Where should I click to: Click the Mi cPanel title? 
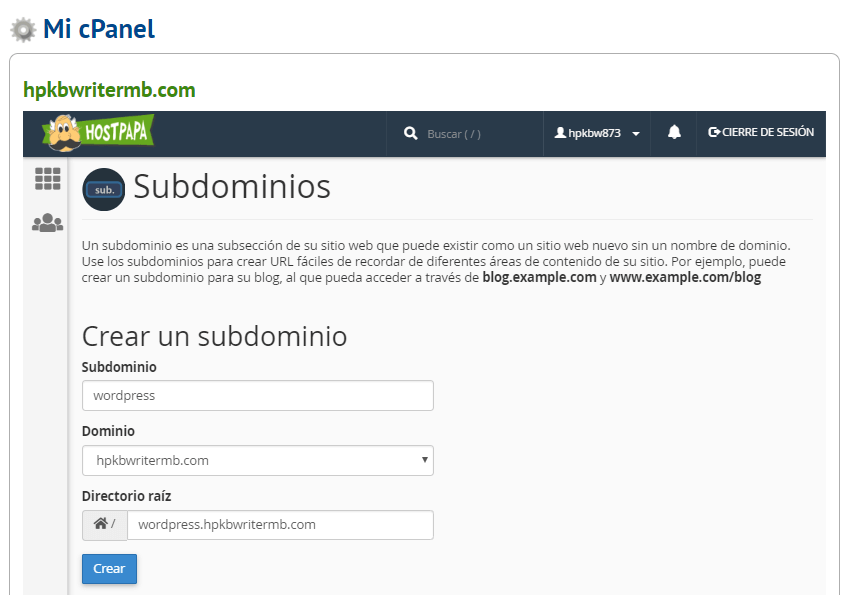(99, 29)
